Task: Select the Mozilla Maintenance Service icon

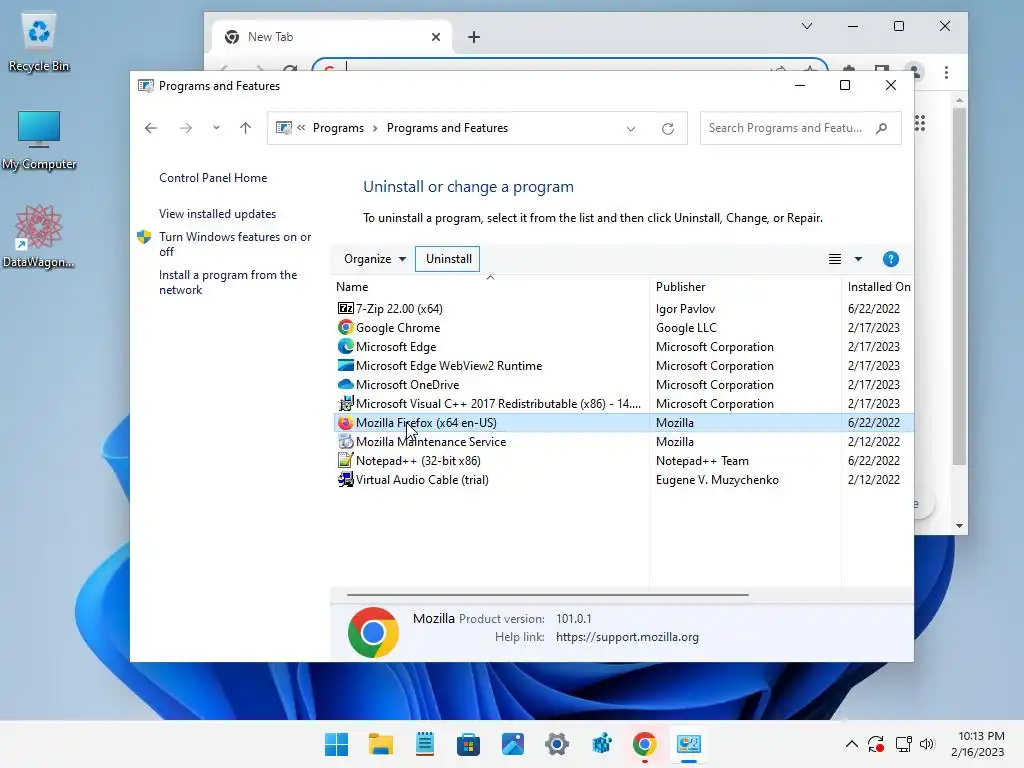Action: [345, 441]
